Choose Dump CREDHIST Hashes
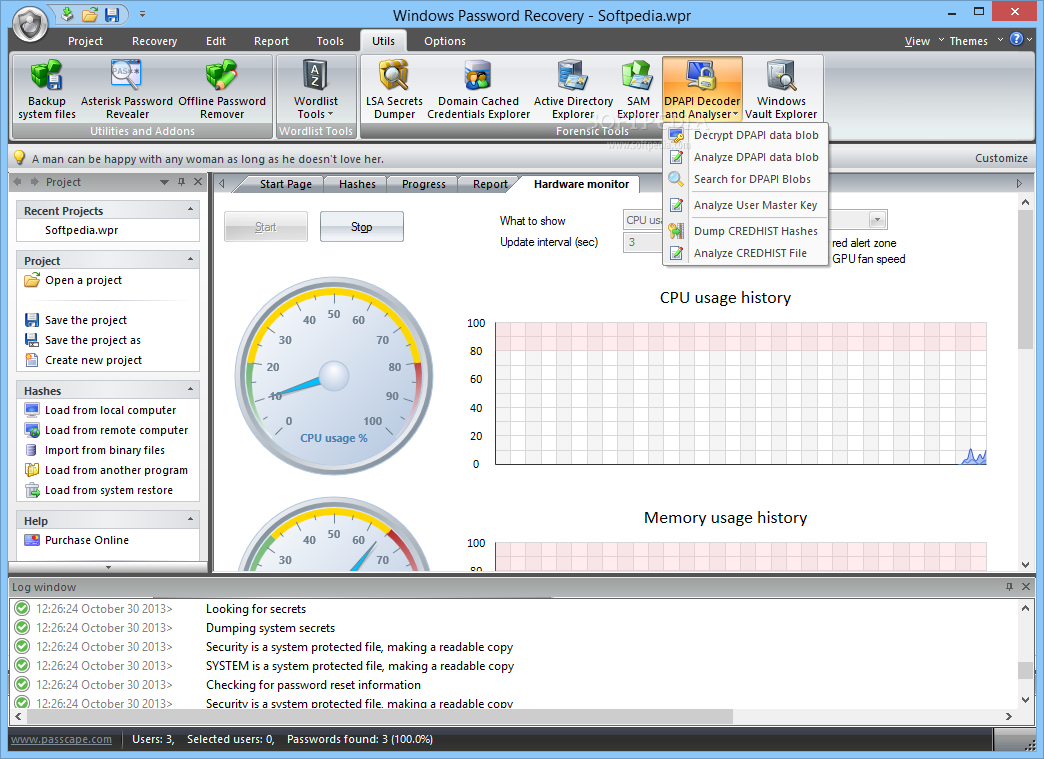Viewport: 1044px width, 759px height. pyautogui.click(x=746, y=231)
